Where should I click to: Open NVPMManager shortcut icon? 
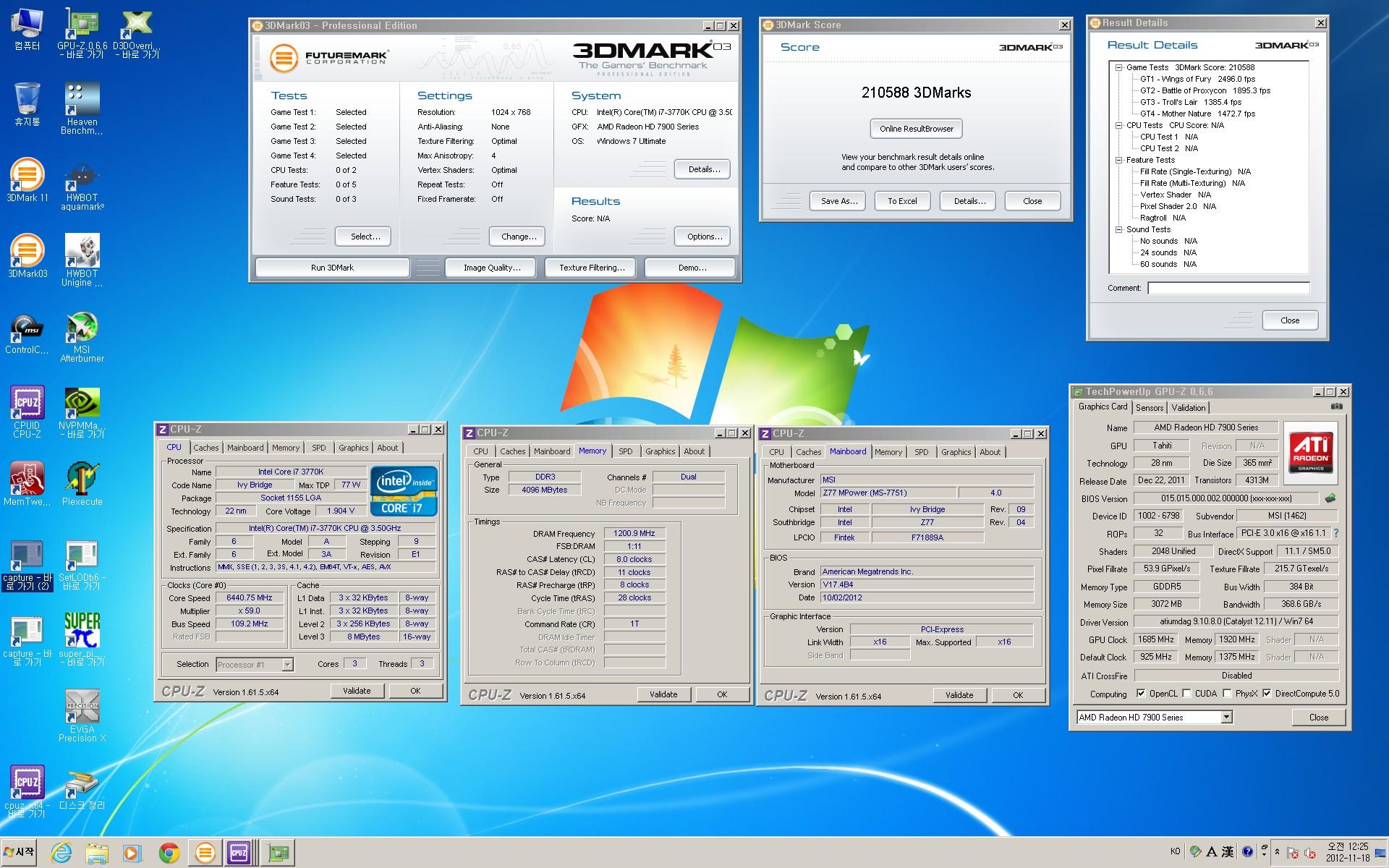[x=82, y=412]
